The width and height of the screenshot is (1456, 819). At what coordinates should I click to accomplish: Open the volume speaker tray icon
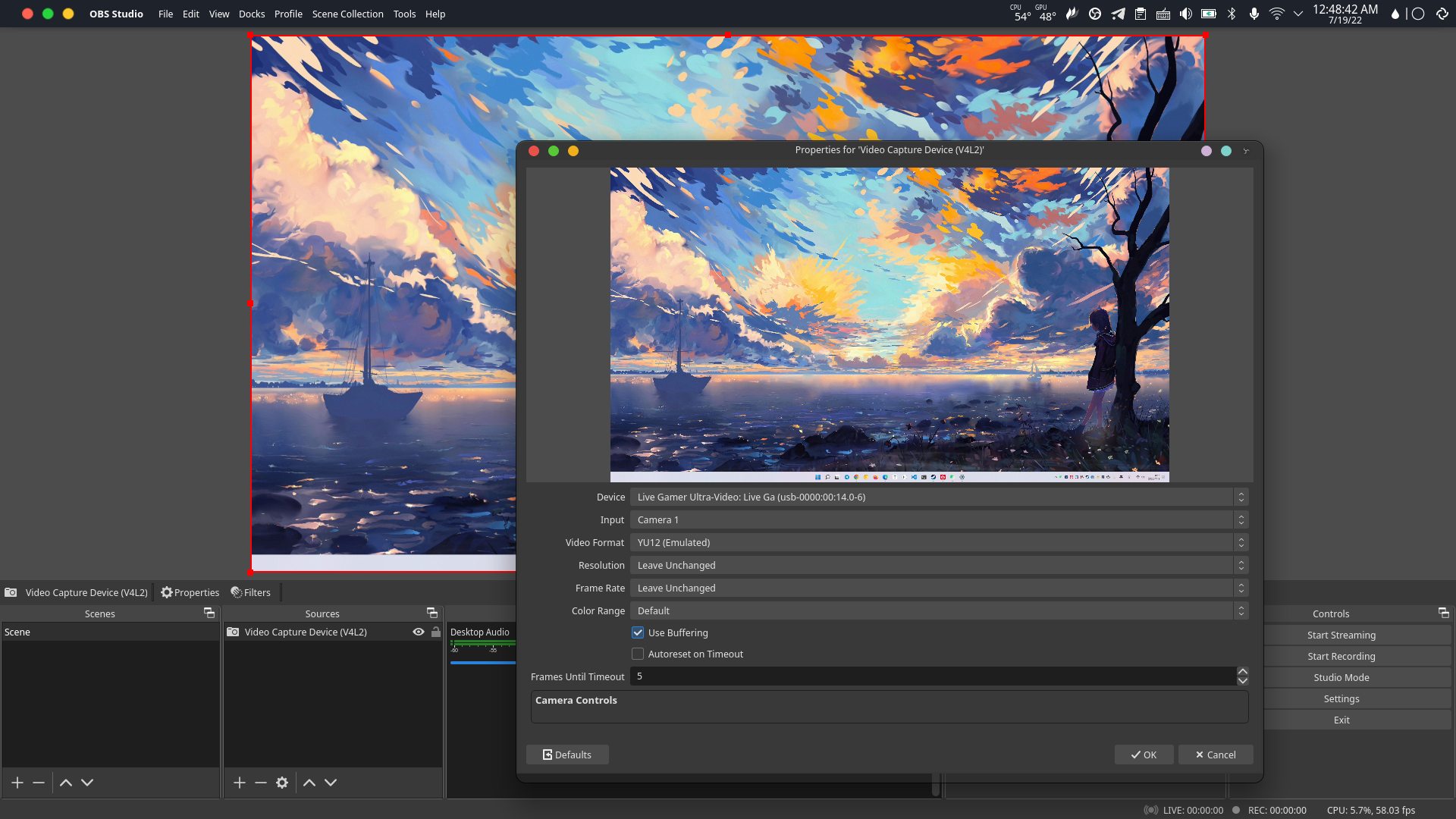tap(1186, 14)
